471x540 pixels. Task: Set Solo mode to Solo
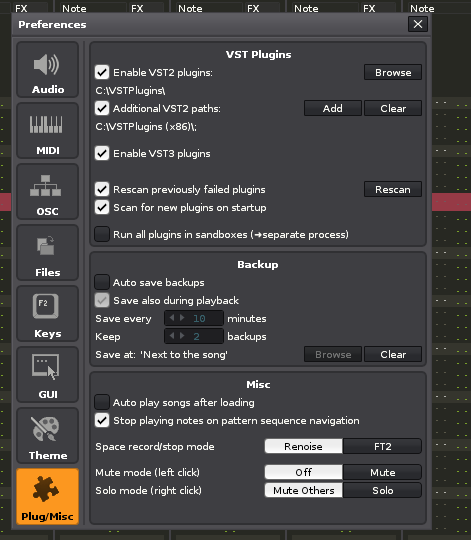382,490
